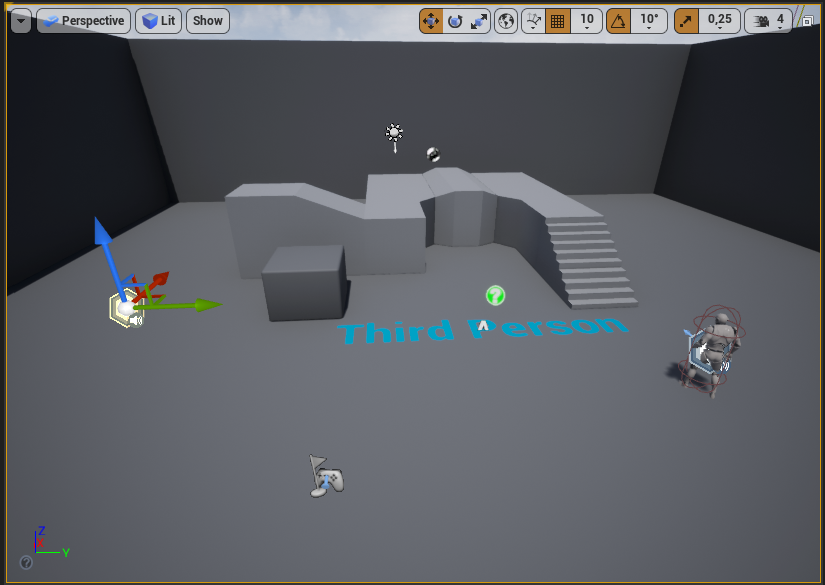The image size is (825, 585).
Task: Select the small cube mesh
Action: (305, 282)
